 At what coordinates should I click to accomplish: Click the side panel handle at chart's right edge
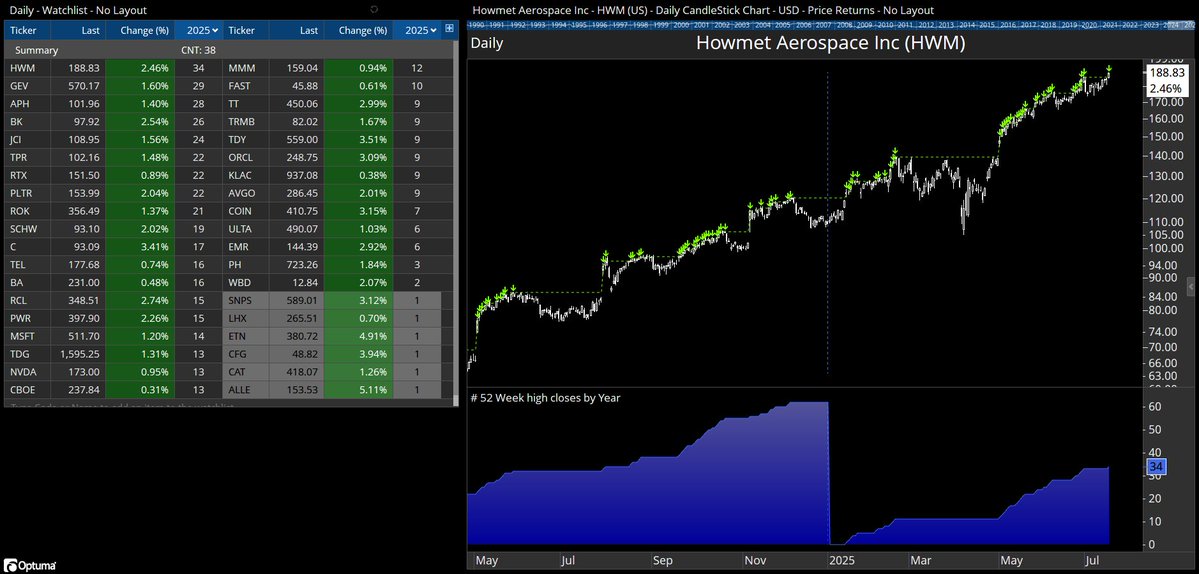(1190, 286)
